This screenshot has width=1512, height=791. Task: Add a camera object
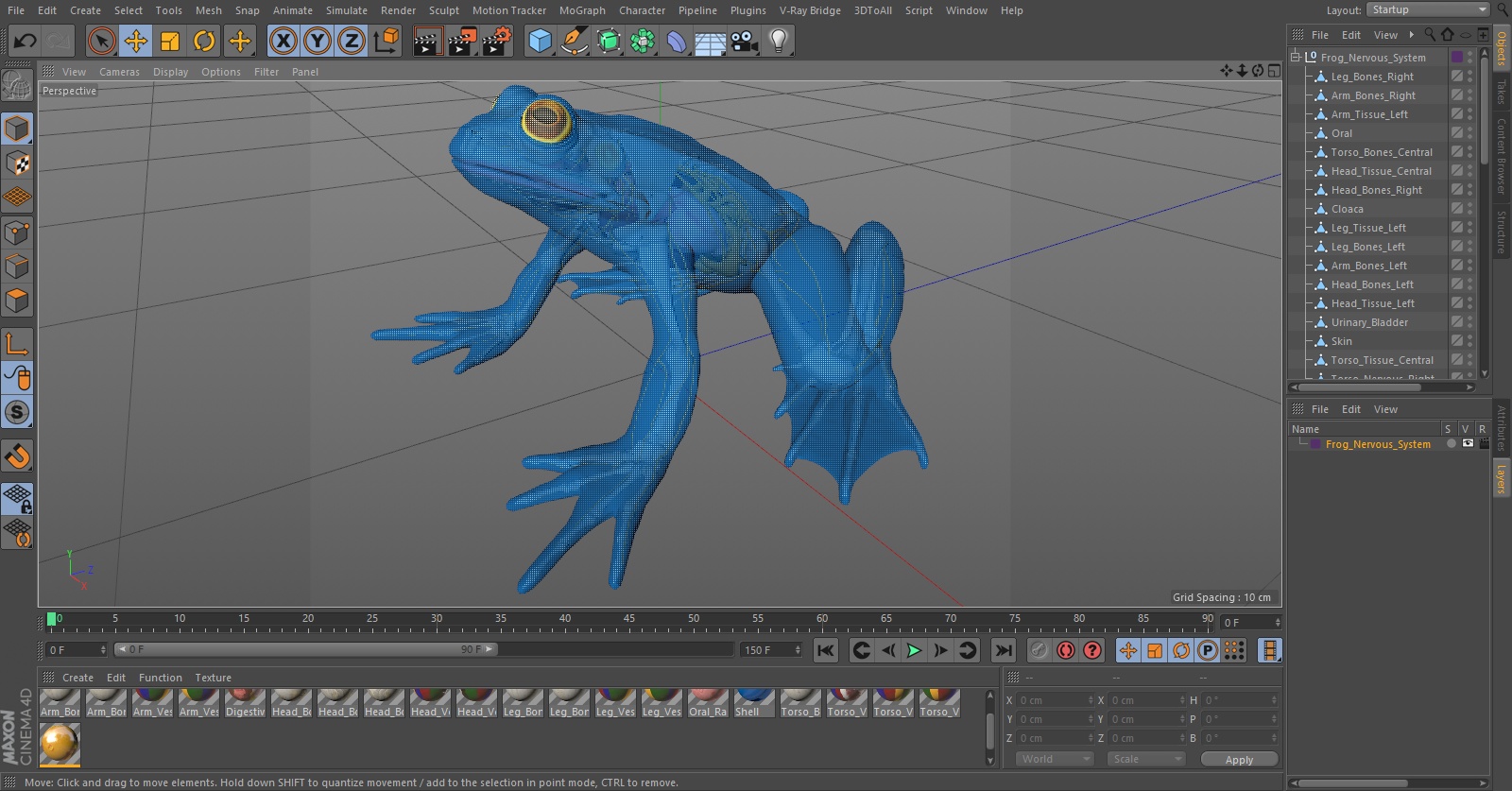(x=745, y=41)
